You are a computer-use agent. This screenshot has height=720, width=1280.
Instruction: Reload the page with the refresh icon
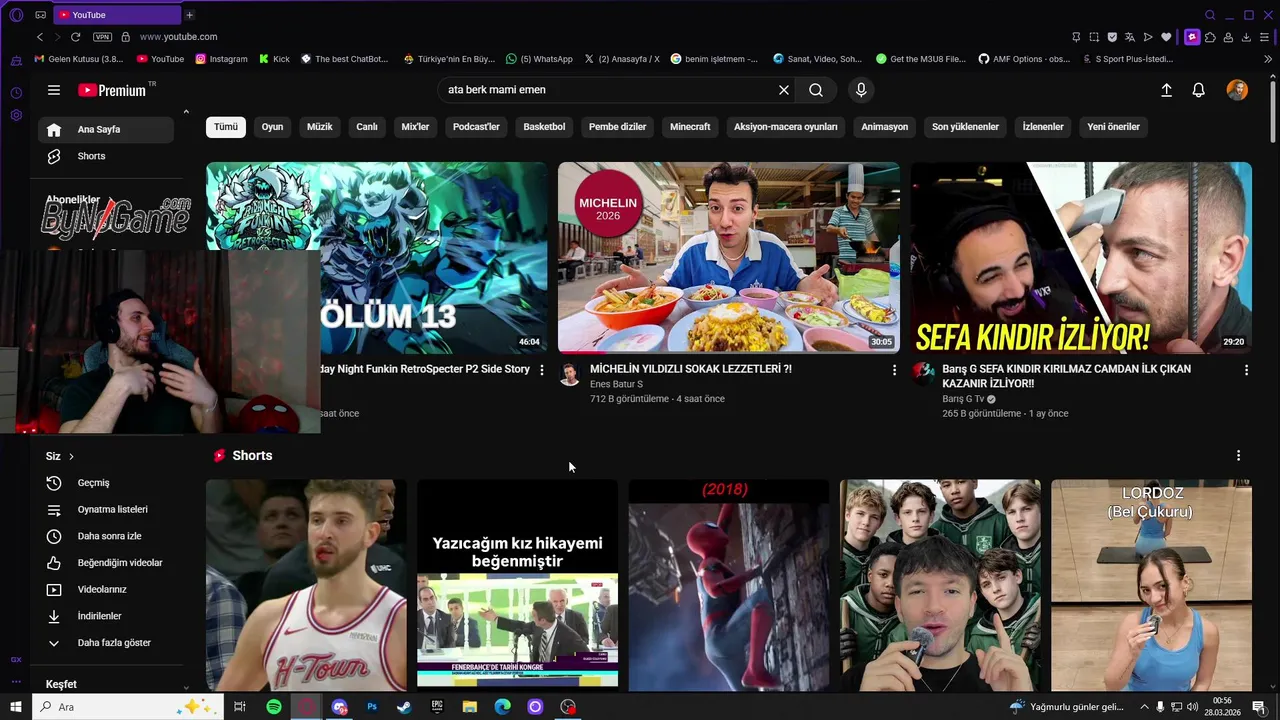pyautogui.click(x=75, y=37)
